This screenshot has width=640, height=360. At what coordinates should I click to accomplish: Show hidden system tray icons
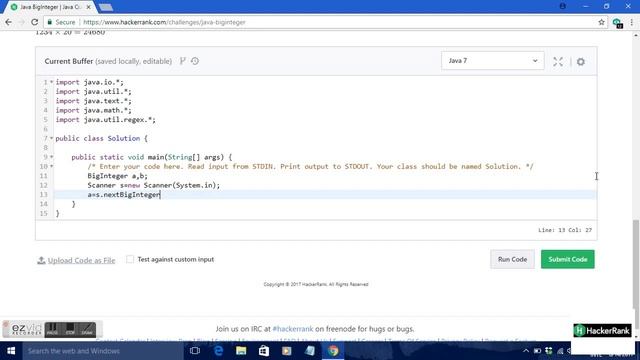[526, 351]
